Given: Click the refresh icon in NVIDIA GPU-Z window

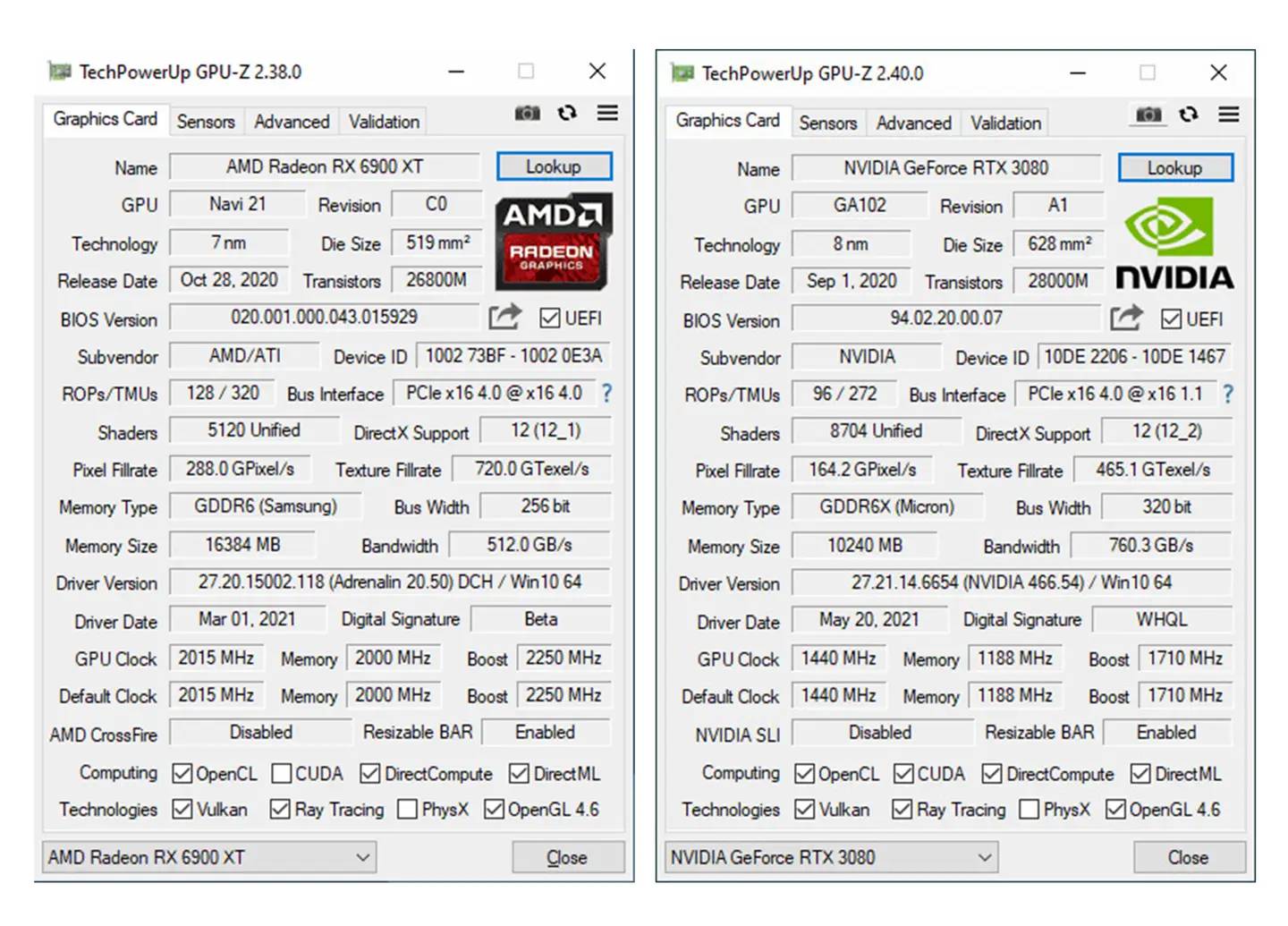Looking at the screenshot, I should click(x=1188, y=115).
